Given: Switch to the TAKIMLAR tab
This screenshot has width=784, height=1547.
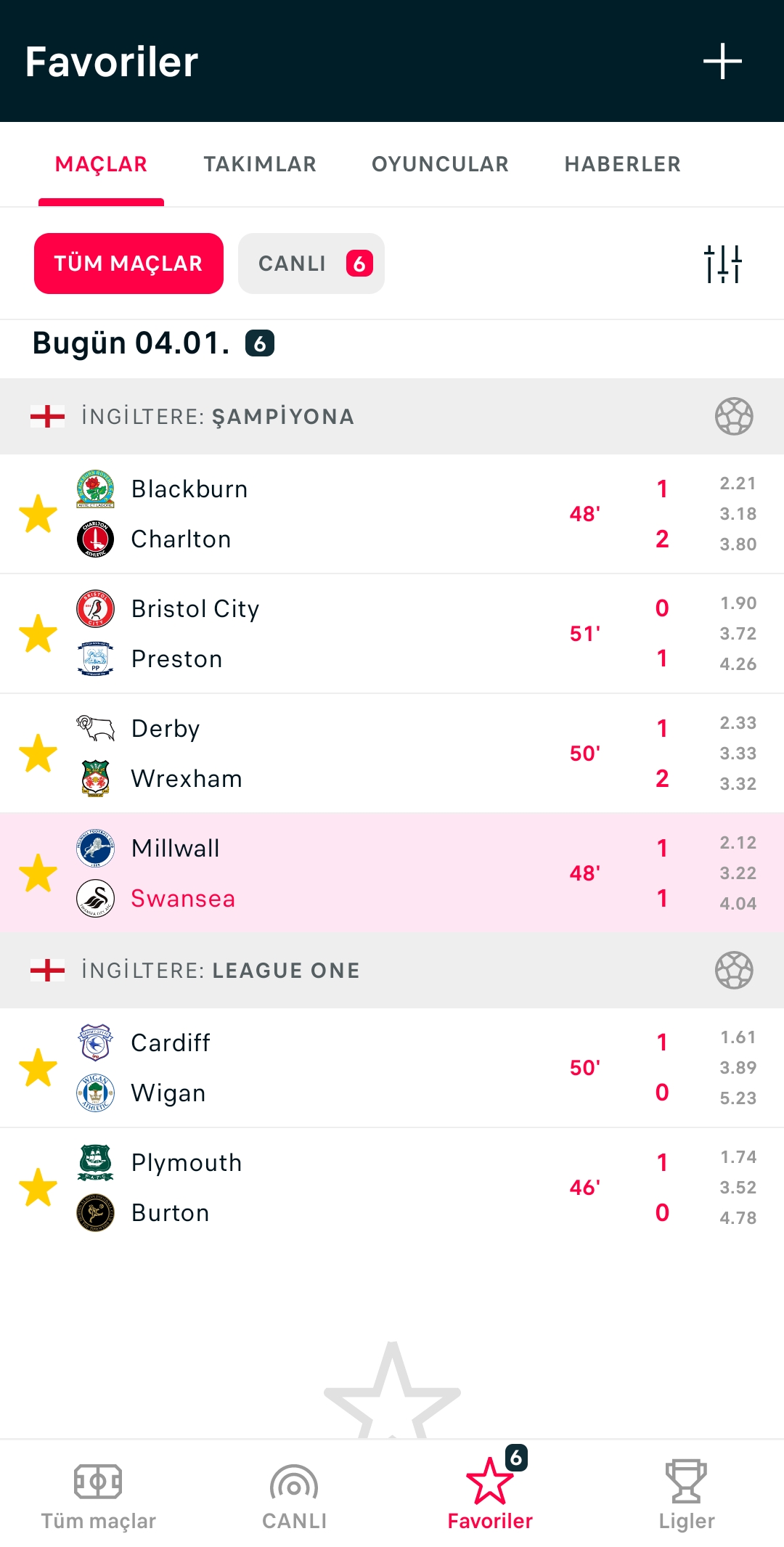Looking at the screenshot, I should (x=260, y=164).
